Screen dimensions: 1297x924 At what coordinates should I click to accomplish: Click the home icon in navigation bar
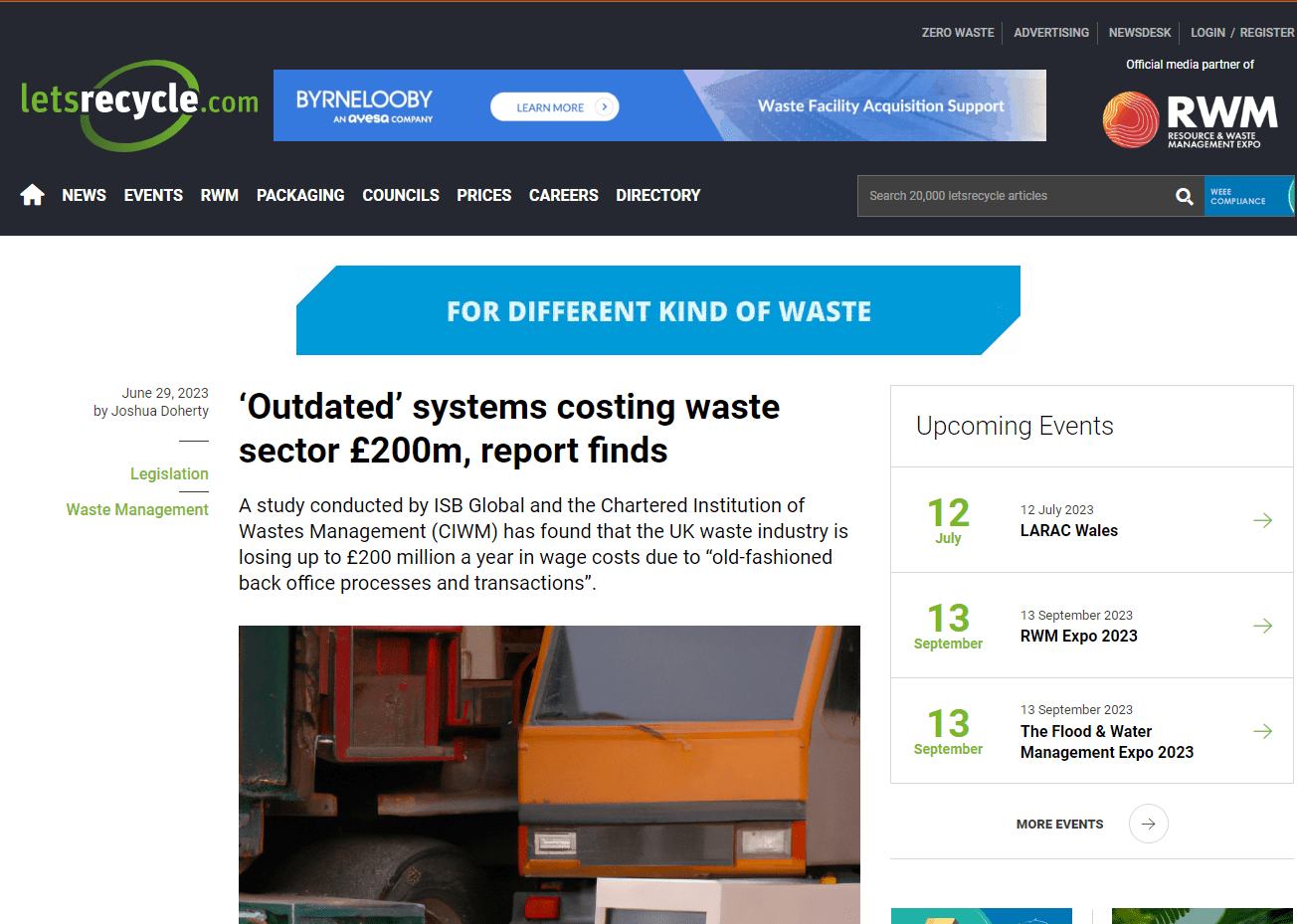pos(32,195)
